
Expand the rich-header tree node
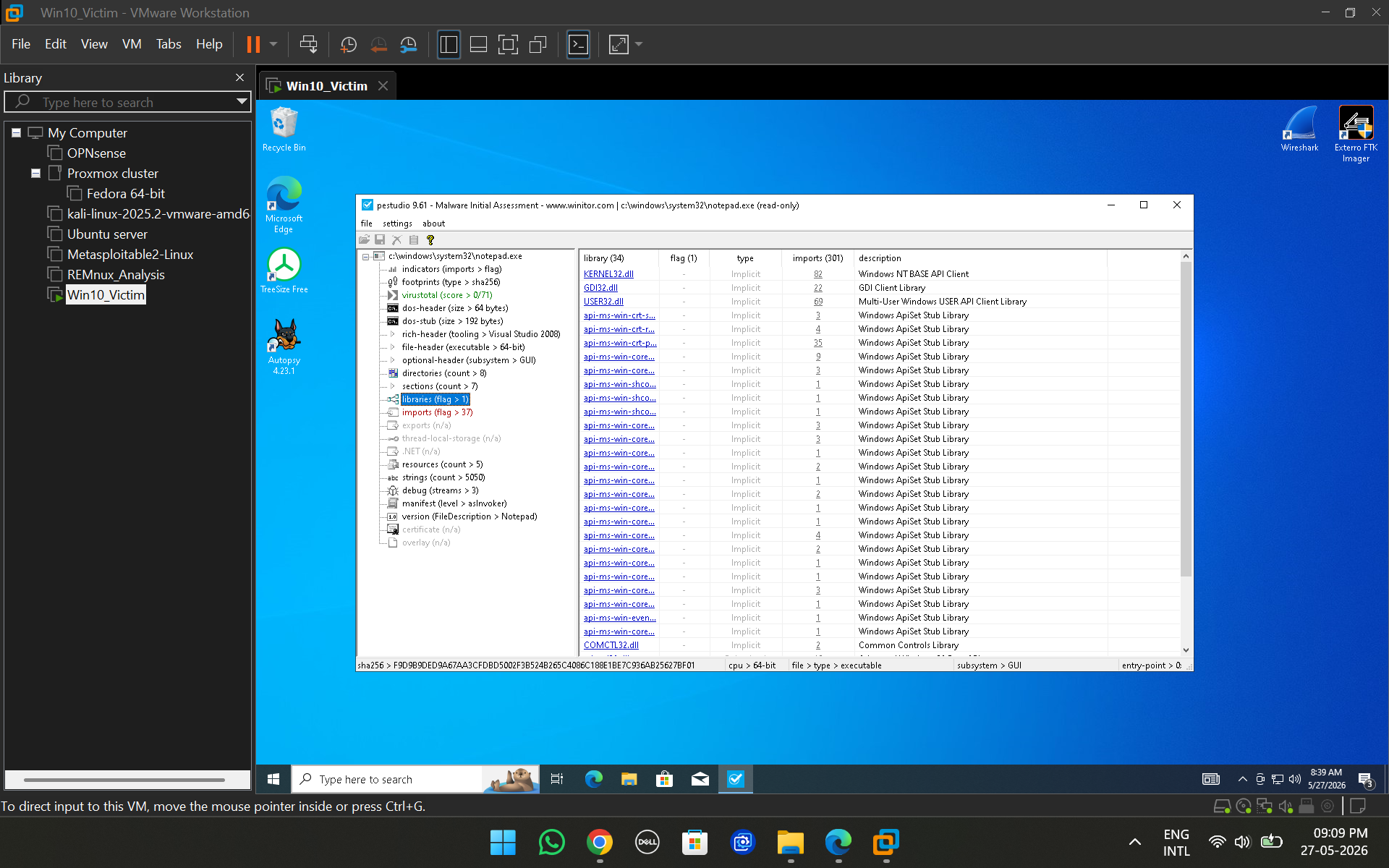393,334
